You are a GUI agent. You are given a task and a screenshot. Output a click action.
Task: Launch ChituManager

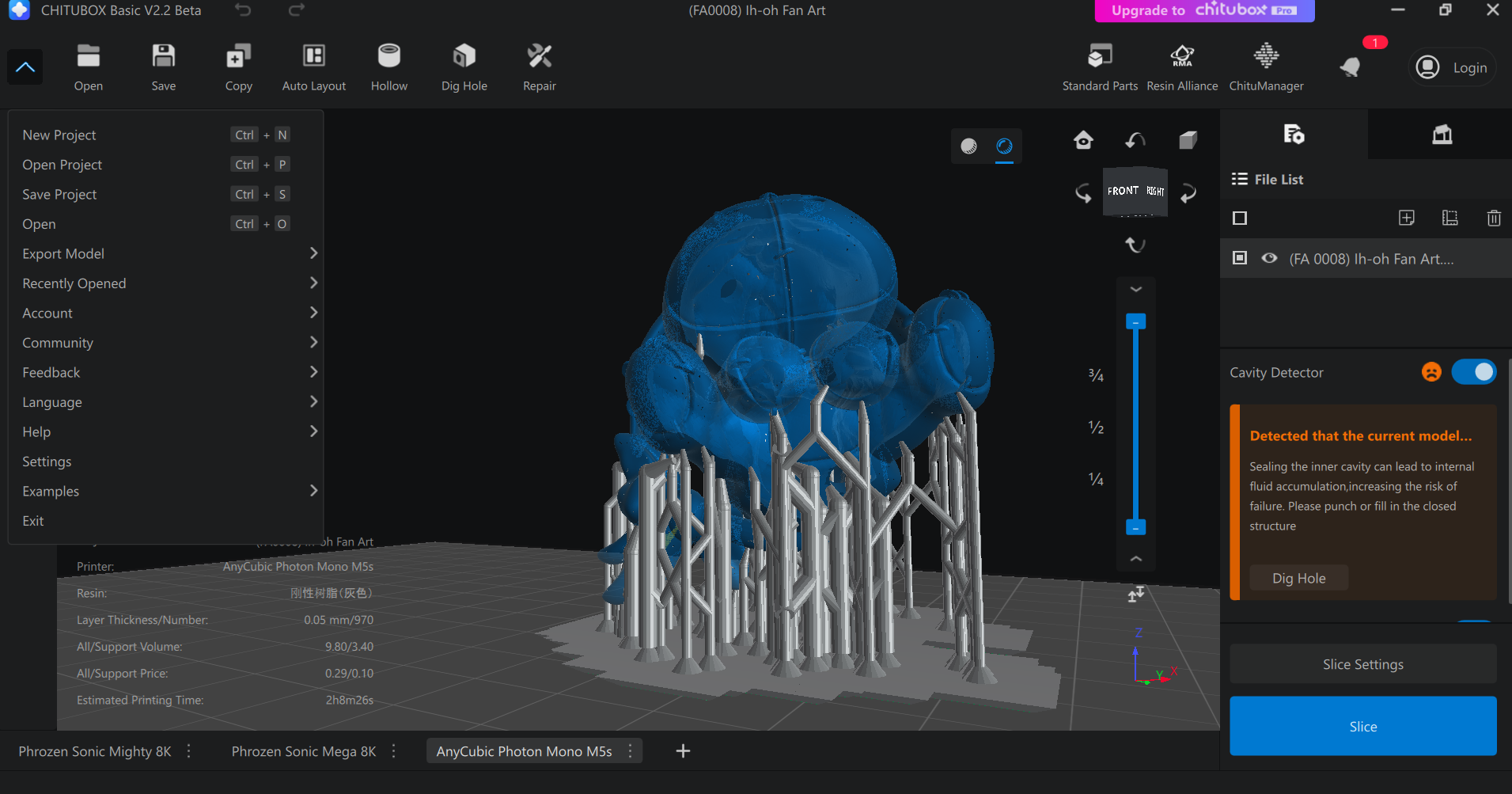coord(1266,66)
